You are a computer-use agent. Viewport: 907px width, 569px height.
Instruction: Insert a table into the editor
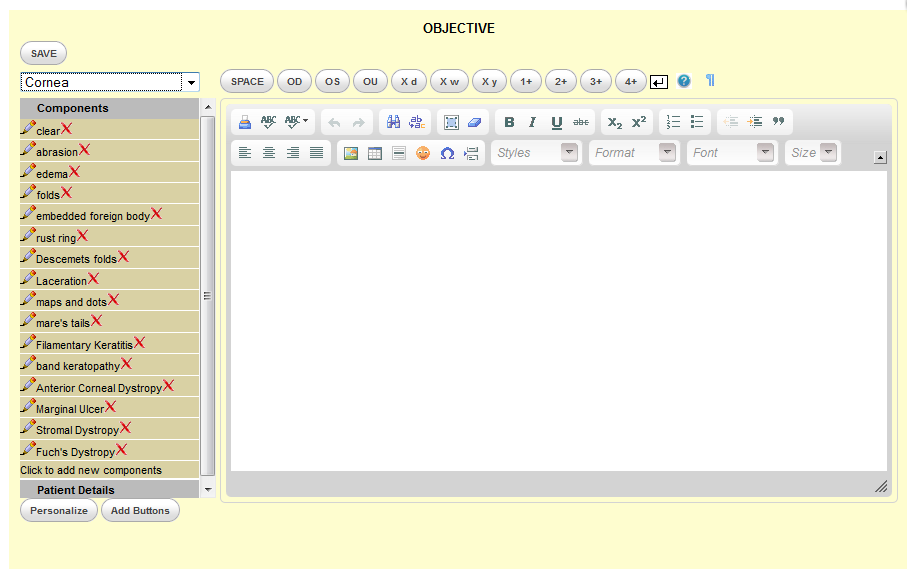(374, 153)
